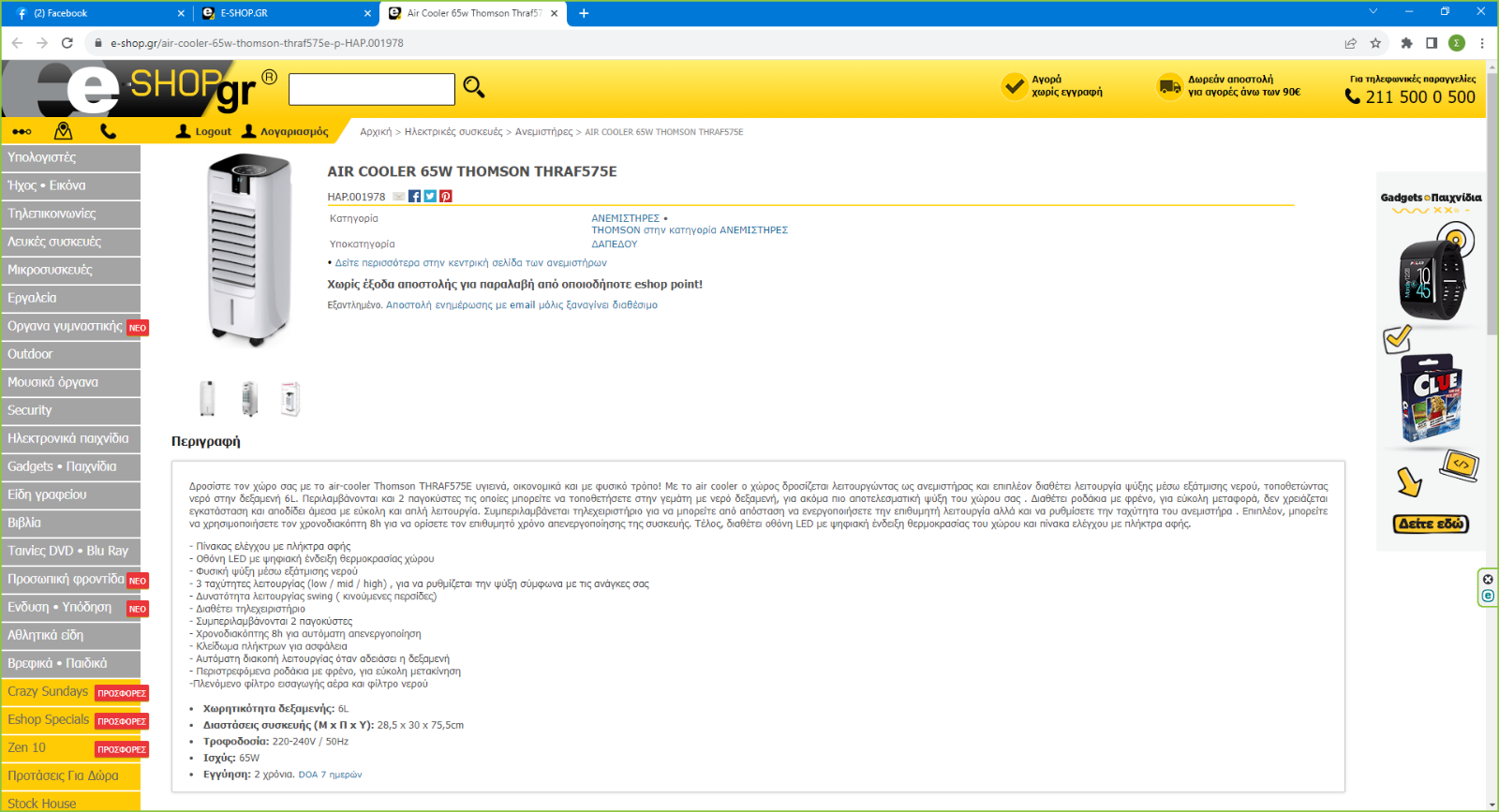Bookmark this page with star icon
The image size is (1499, 812).
1375,43
